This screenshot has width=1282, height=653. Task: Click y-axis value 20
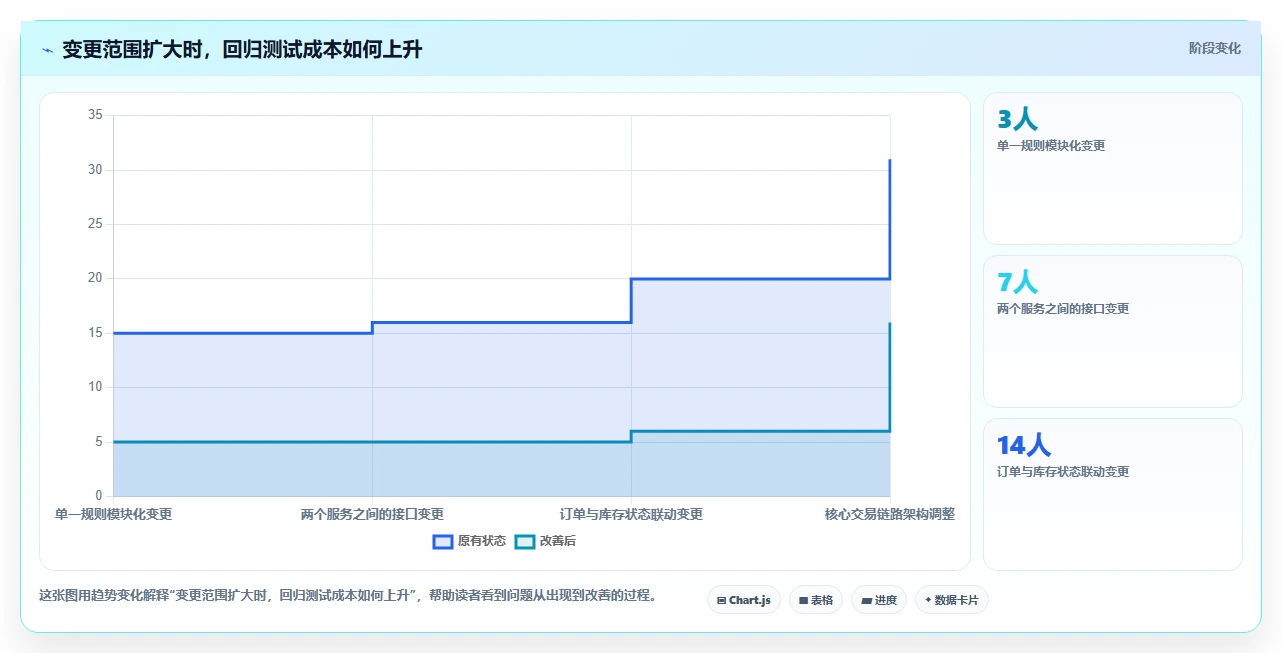pos(95,278)
